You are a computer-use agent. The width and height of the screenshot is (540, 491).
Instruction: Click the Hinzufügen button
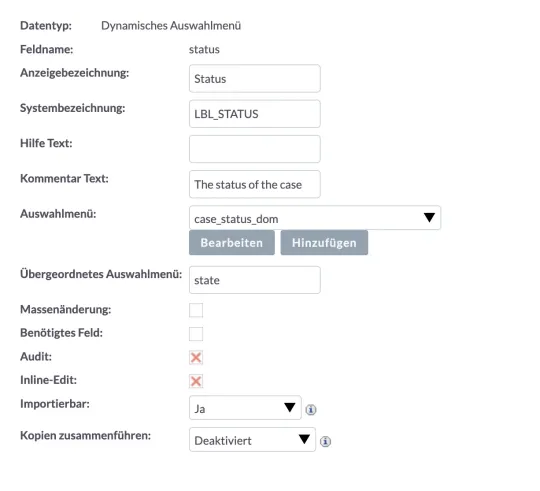tap(324, 243)
